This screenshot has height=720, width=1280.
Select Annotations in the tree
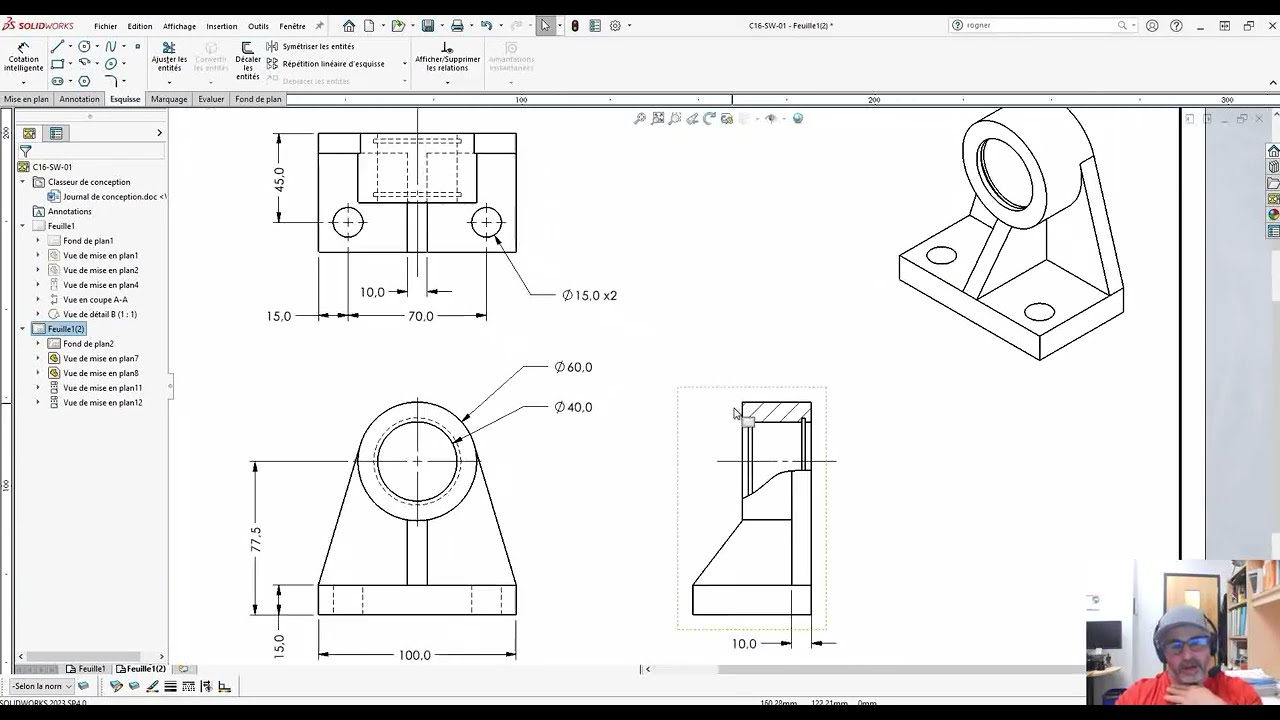(62, 211)
